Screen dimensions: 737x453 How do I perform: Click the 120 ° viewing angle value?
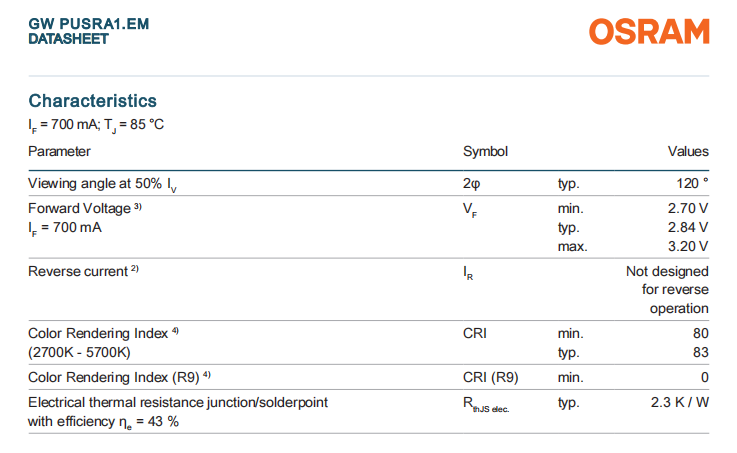tap(691, 184)
